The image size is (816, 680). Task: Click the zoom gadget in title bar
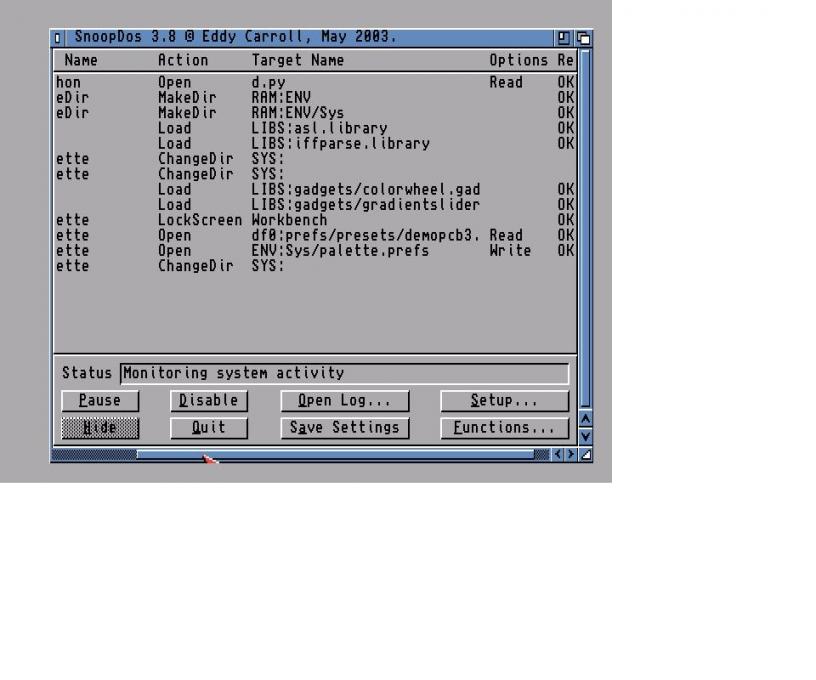click(x=565, y=37)
